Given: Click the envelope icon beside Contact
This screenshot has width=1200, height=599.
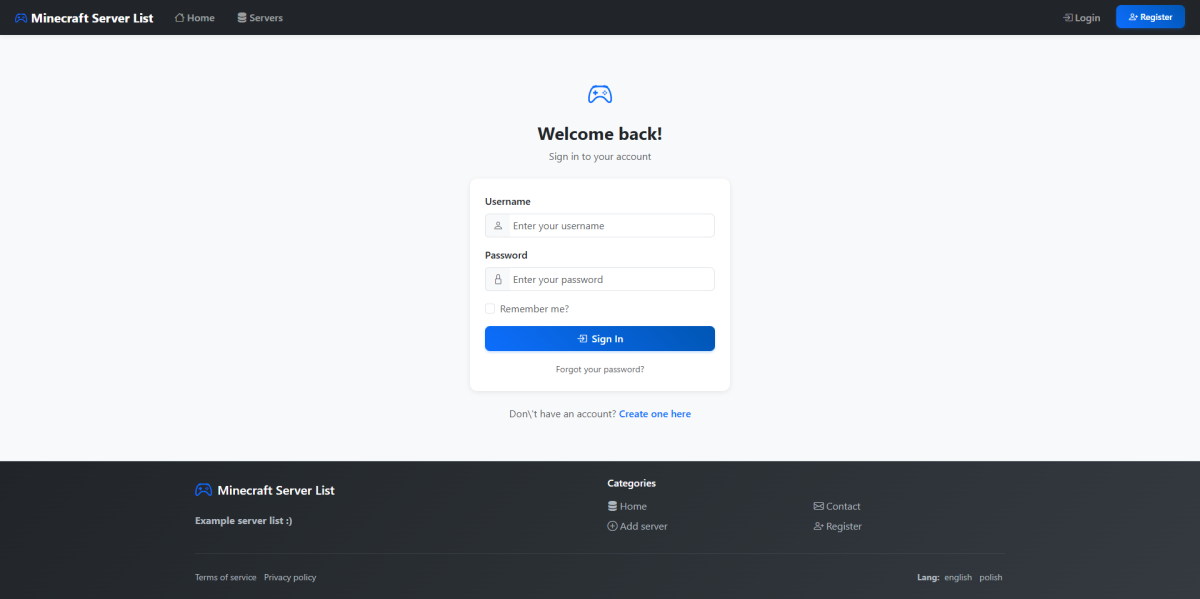Looking at the screenshot, I should click(818, 507).
